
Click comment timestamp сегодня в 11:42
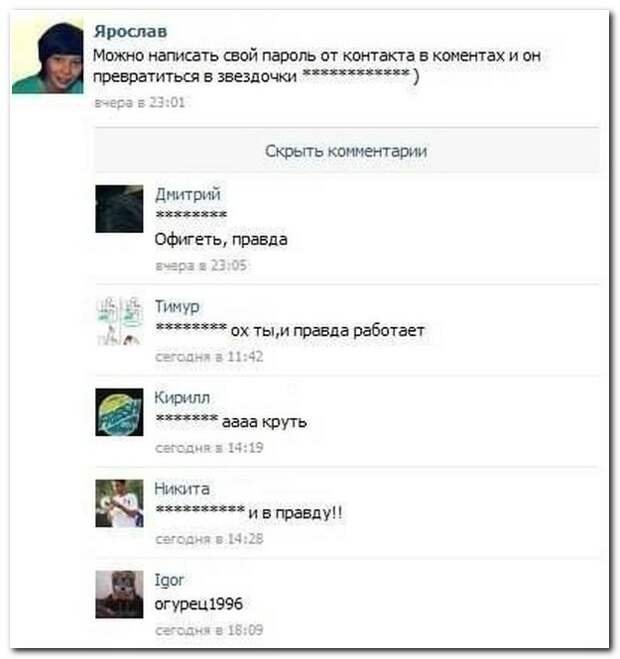coord(209,357)
